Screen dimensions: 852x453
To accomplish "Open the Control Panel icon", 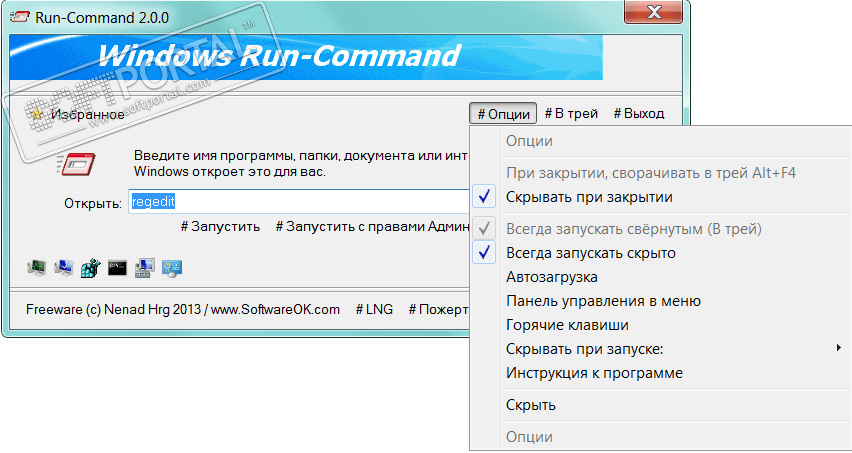I will (172, 267).
